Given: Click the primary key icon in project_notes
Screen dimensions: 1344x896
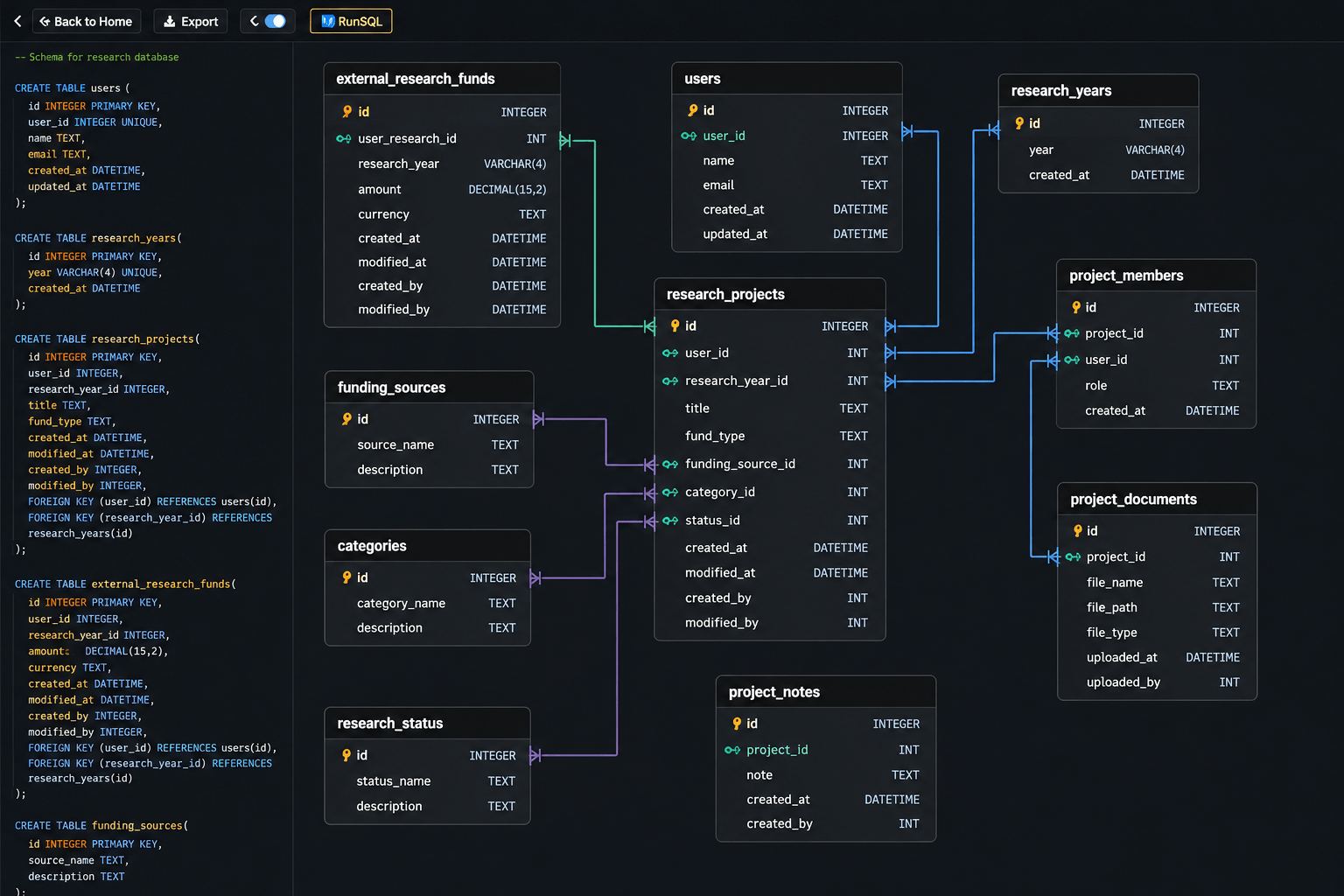Looking at the screenshot, I should coord(737,724).
